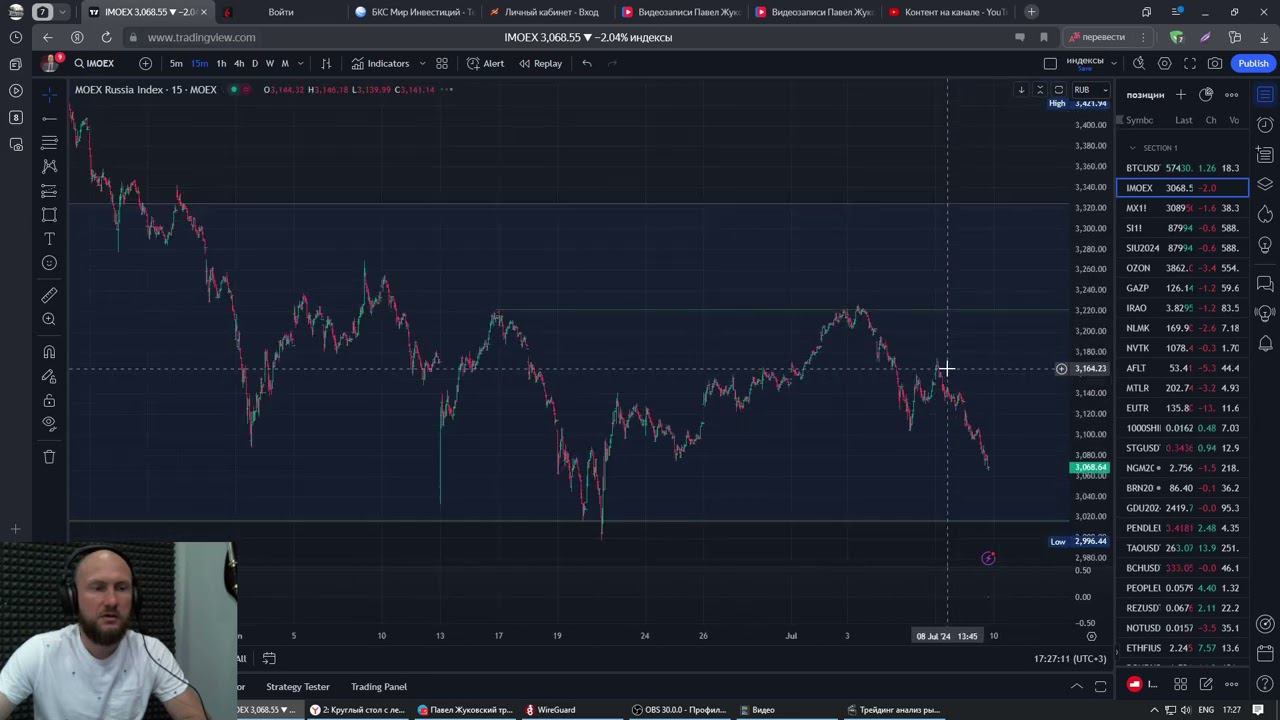Reload the TradingView page
The height and width of the screenshot is (720, 1280).
point(106,37)
